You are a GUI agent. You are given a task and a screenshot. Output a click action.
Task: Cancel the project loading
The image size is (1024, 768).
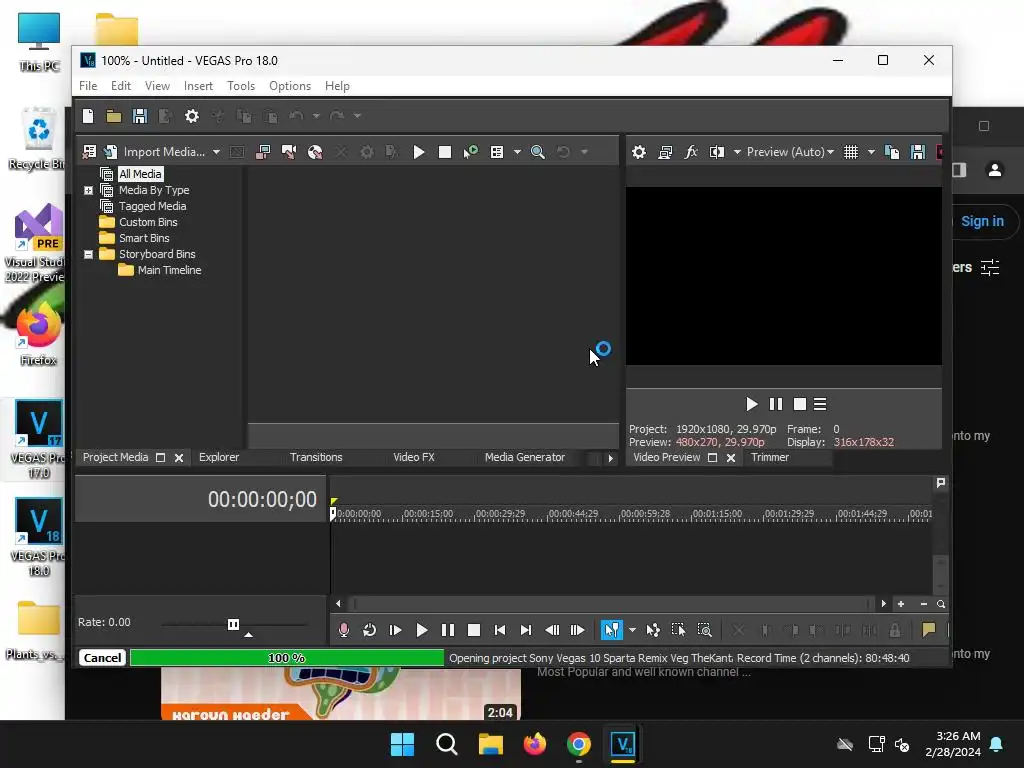(103, 658)
